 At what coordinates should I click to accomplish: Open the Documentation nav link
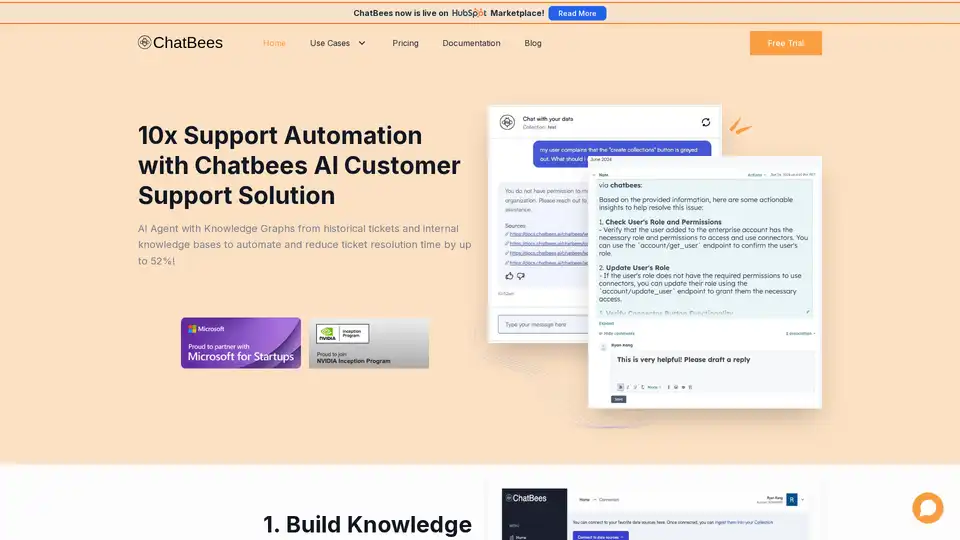tap(471, 43)
